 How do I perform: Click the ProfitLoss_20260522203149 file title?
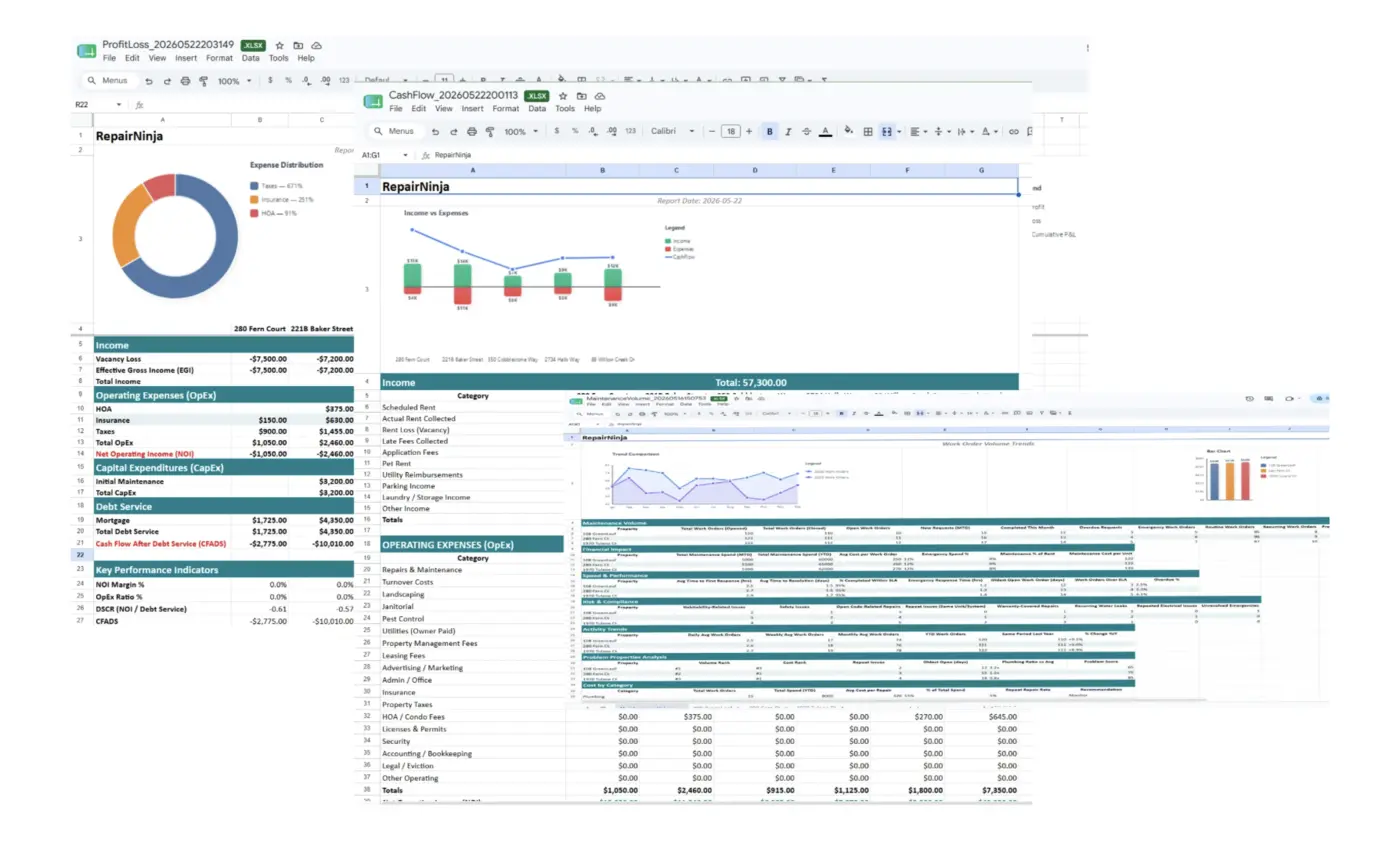168,45
